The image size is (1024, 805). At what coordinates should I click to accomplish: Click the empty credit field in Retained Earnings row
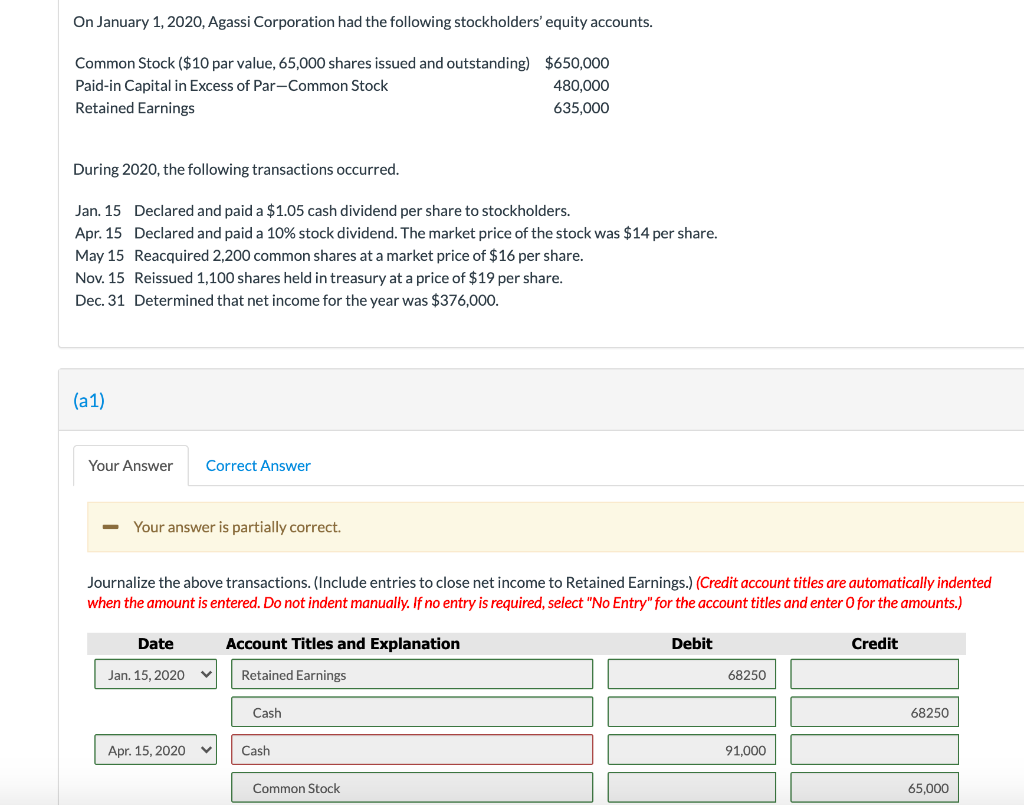pyautogui.click(x=874, y=674)
